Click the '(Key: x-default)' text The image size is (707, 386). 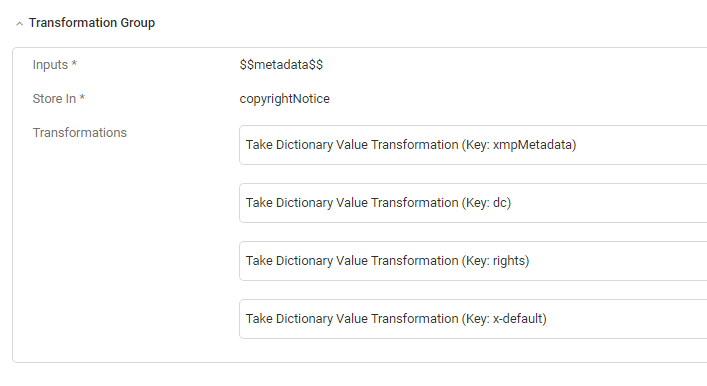pos(504,319)
